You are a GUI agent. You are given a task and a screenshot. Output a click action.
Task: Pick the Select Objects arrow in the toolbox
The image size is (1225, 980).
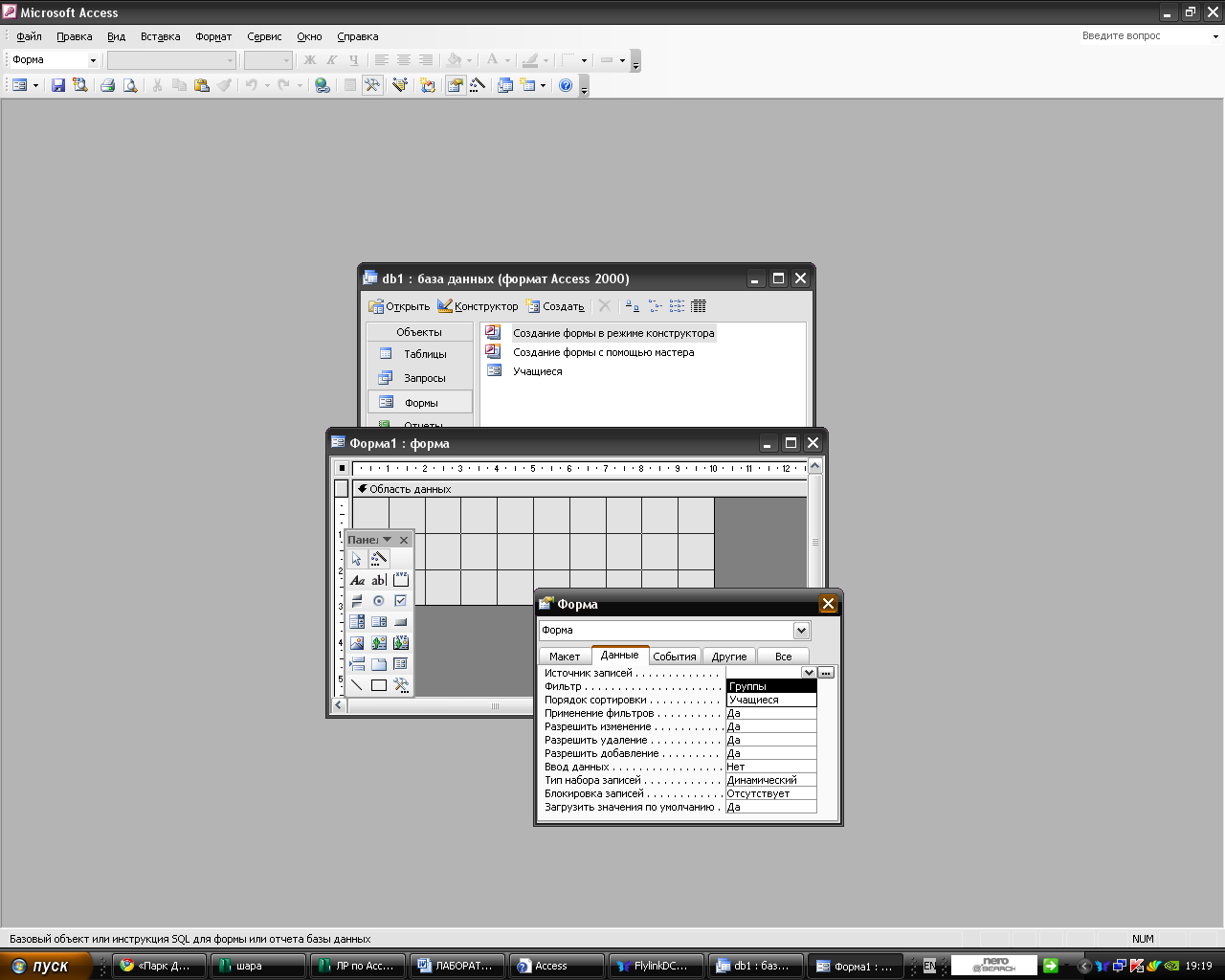[x=357, y=559]
